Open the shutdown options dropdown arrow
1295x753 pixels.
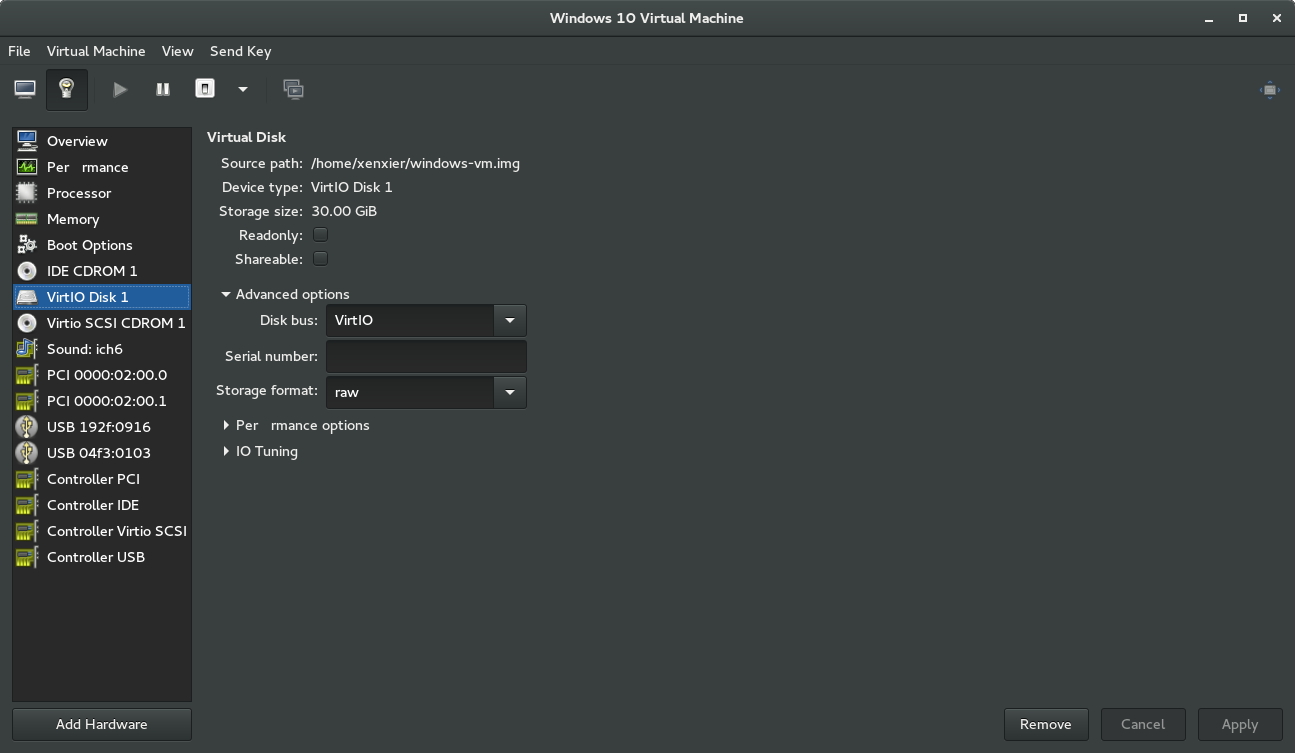(x=243, y=89)
